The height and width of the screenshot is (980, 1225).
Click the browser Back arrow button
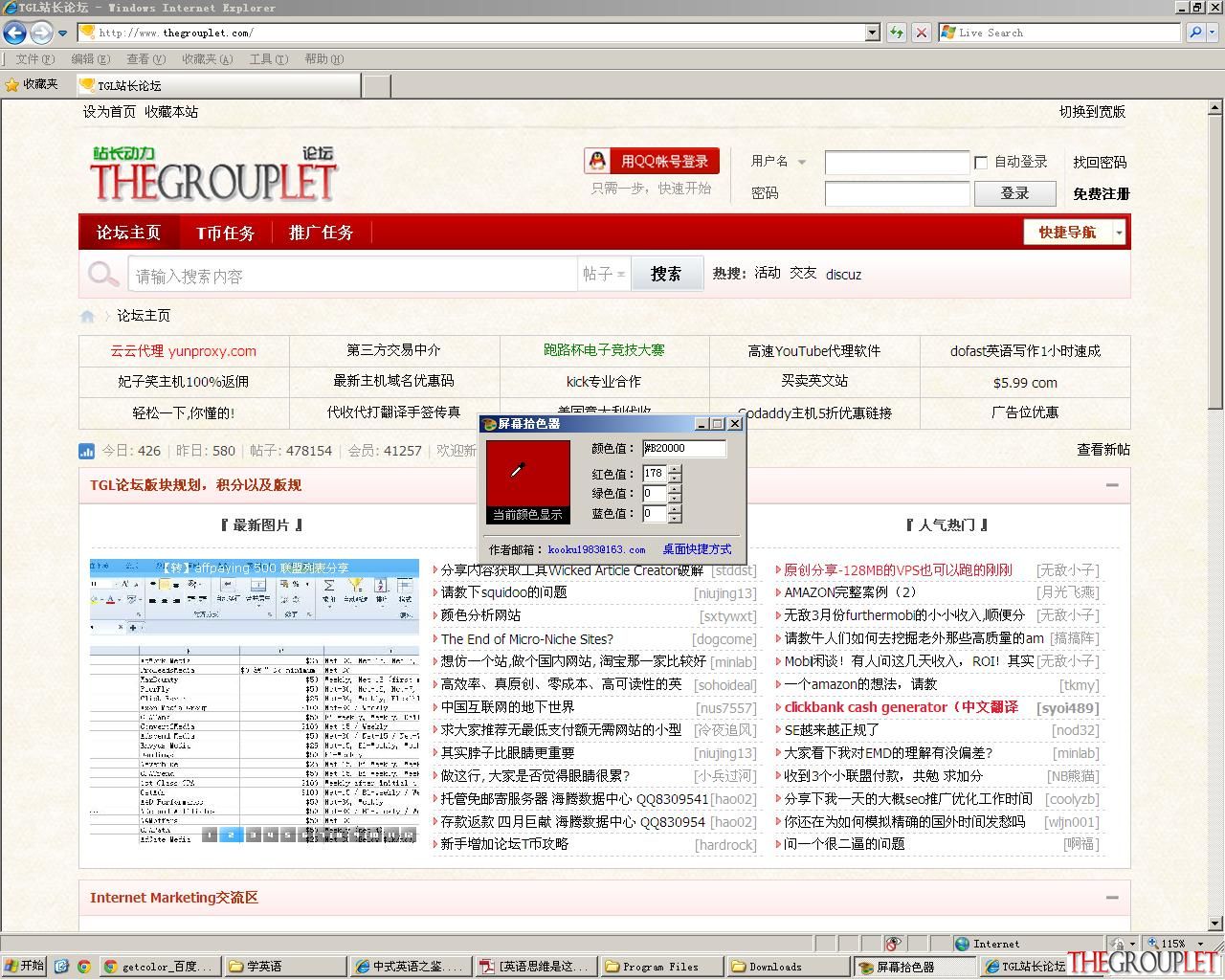pos(14,33)
